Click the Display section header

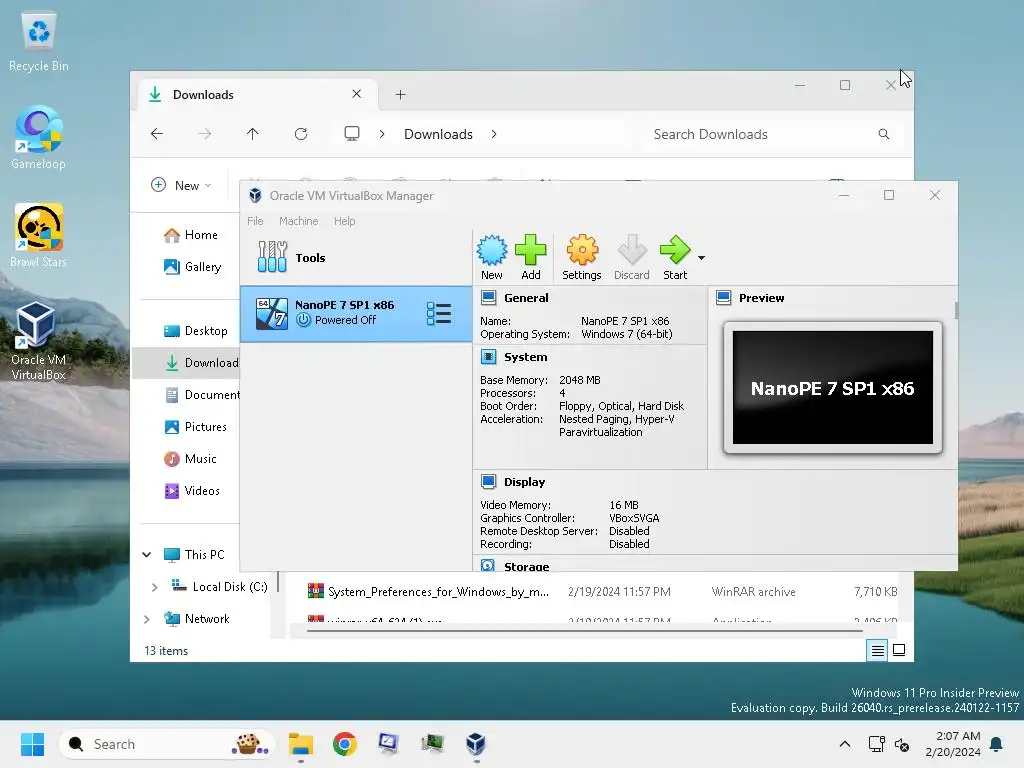(524, 482)
